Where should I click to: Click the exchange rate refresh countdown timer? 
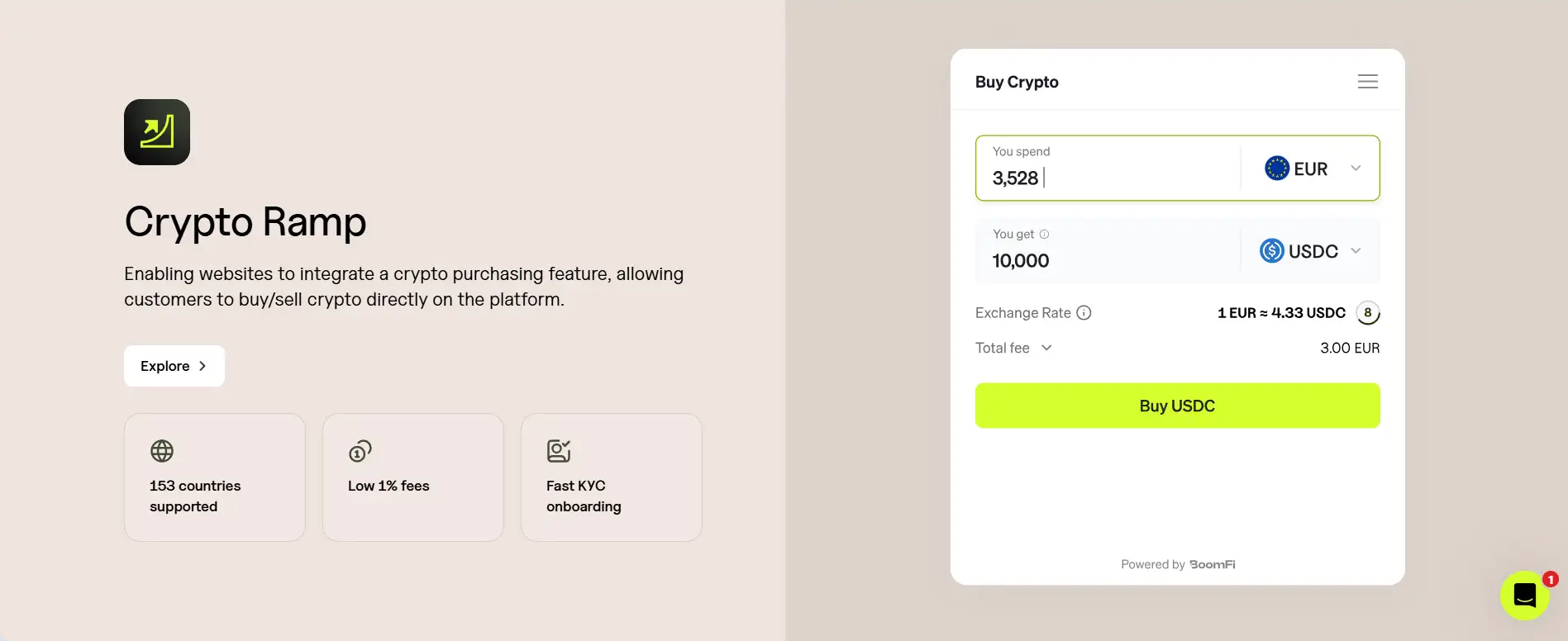pyautogui.click(x=1368, y=313)
